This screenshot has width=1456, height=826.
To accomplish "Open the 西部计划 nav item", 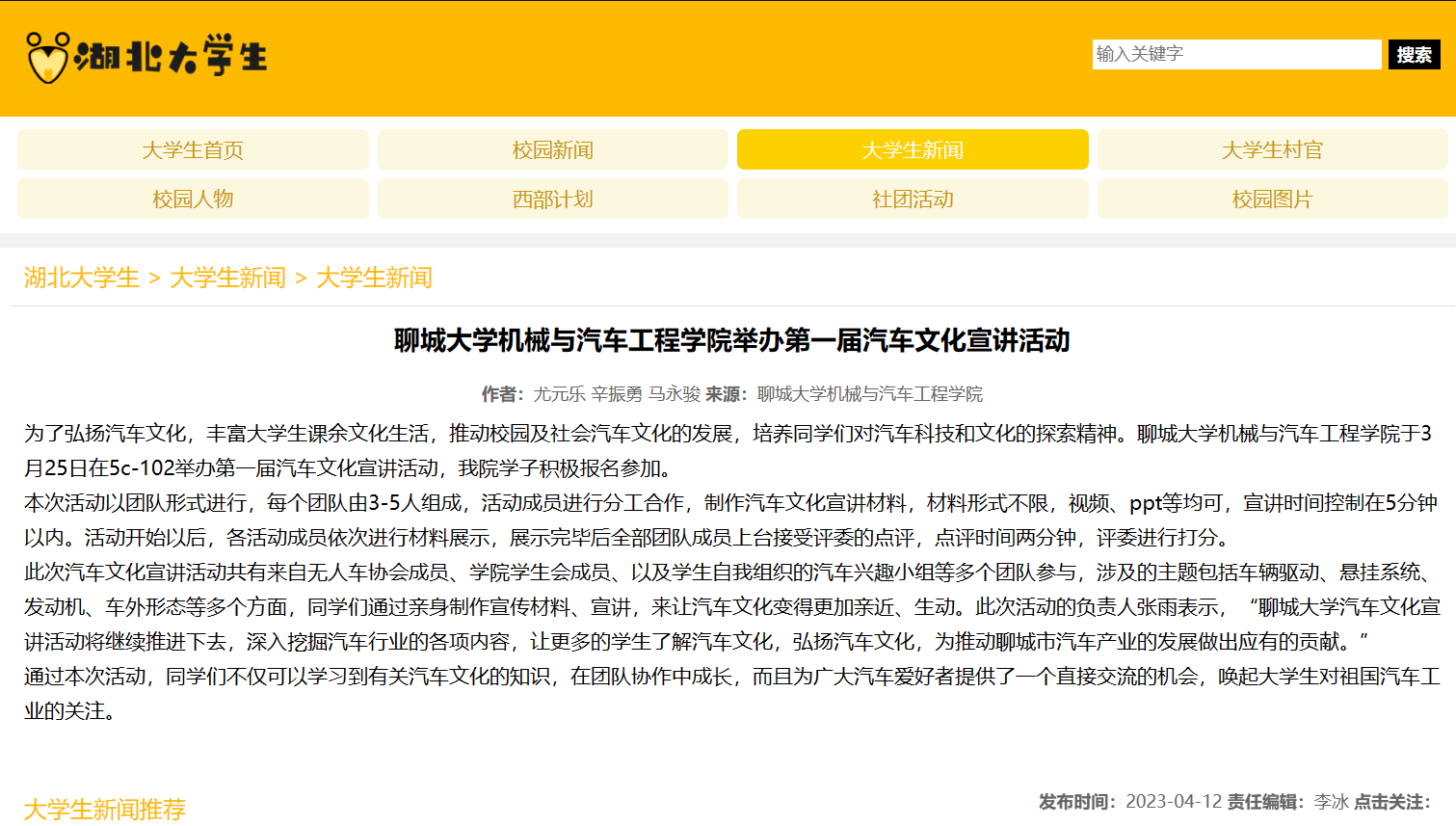I will (552, 200).
